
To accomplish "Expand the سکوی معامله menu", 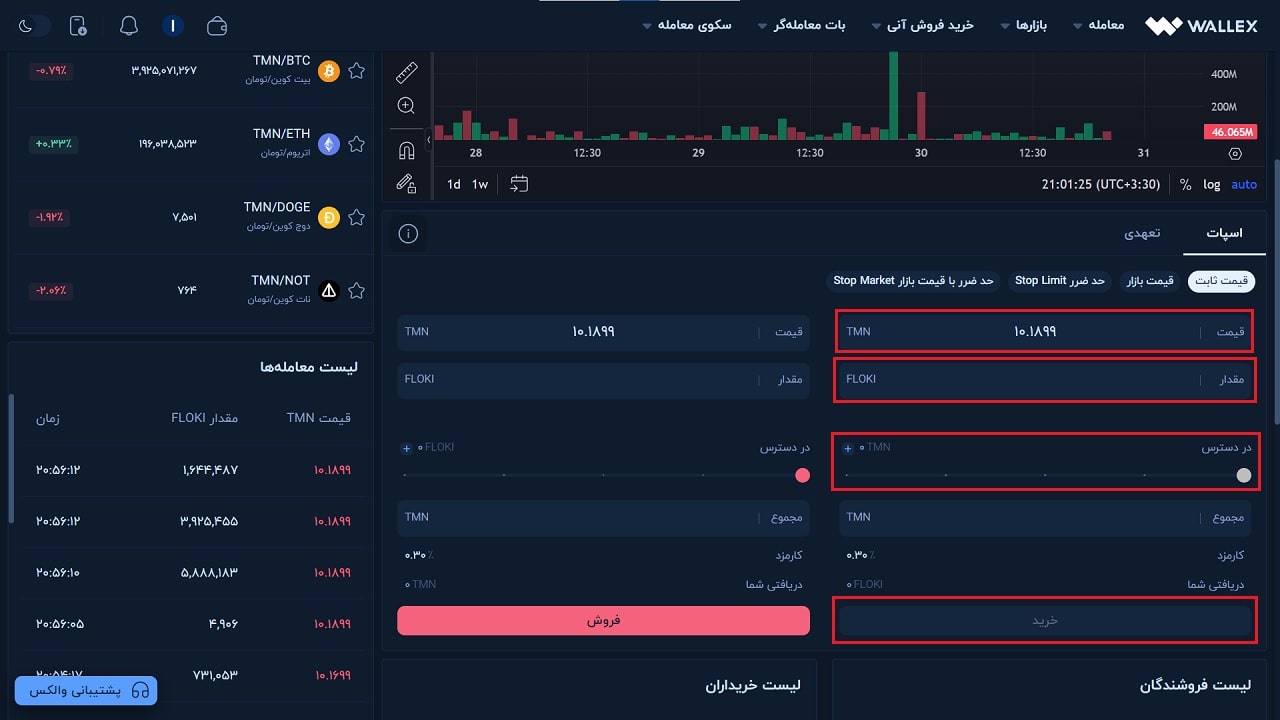I will (x=687, y=25).
